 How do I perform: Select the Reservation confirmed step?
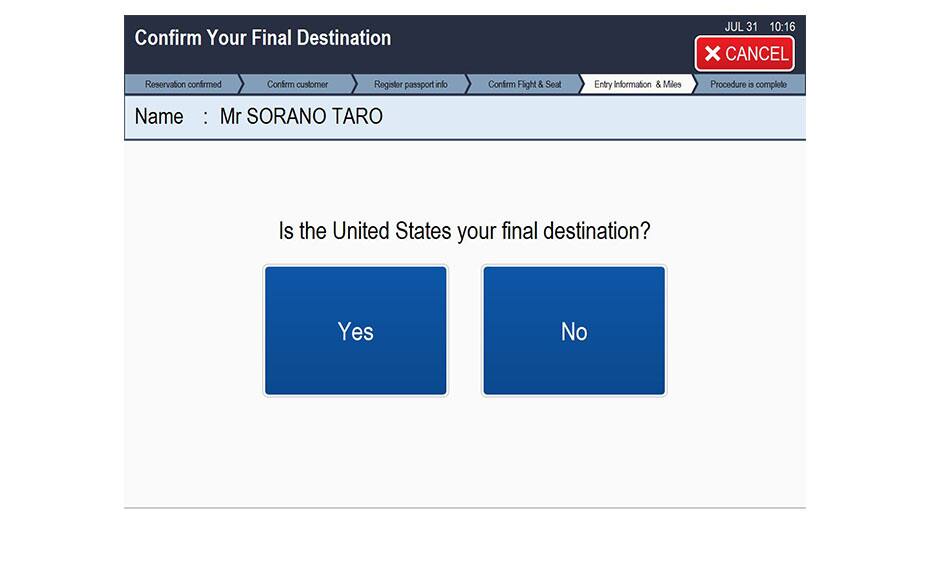click(183, 85)
